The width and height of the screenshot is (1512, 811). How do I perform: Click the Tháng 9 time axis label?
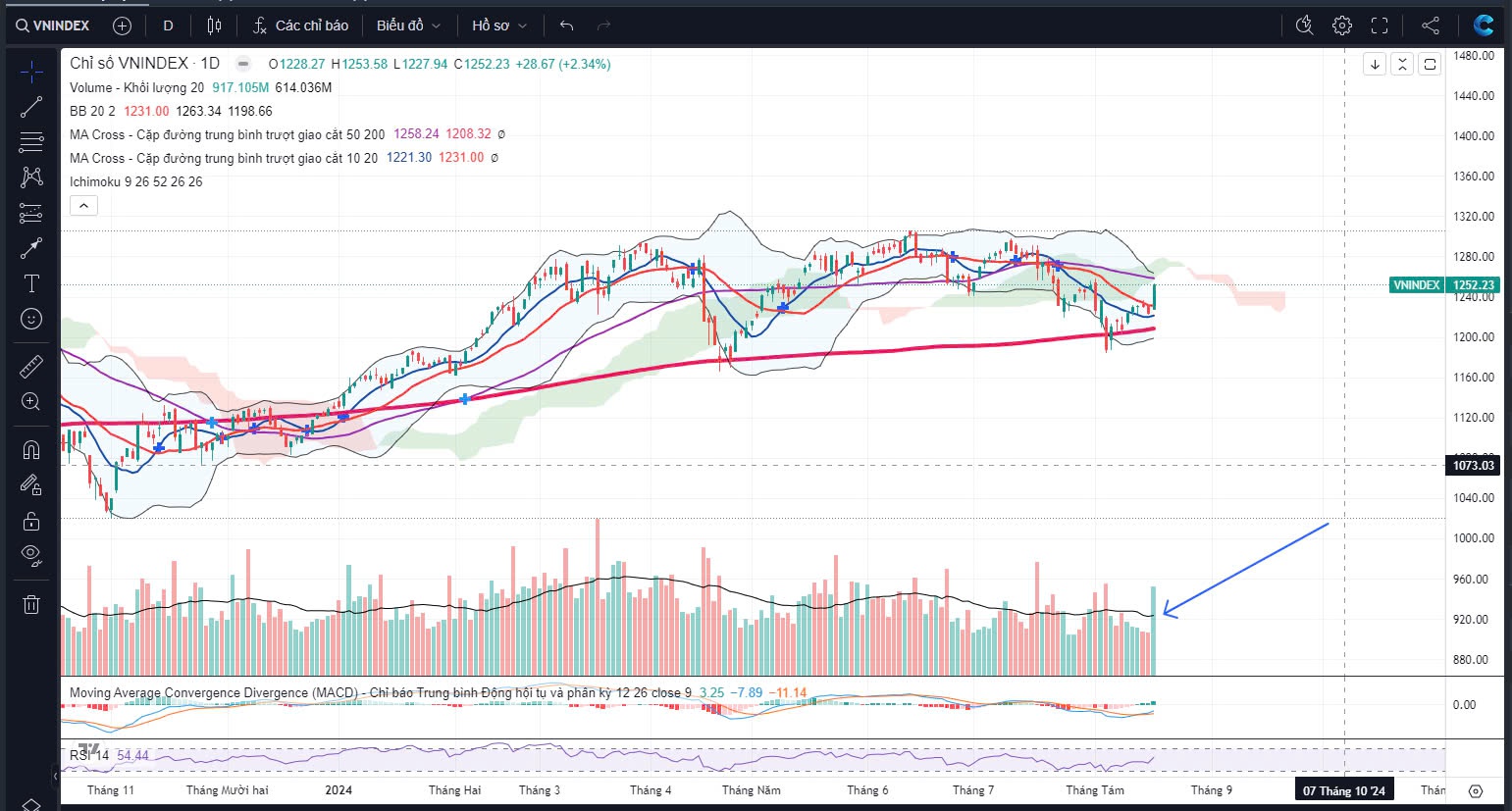click(x=1212, y=790)
